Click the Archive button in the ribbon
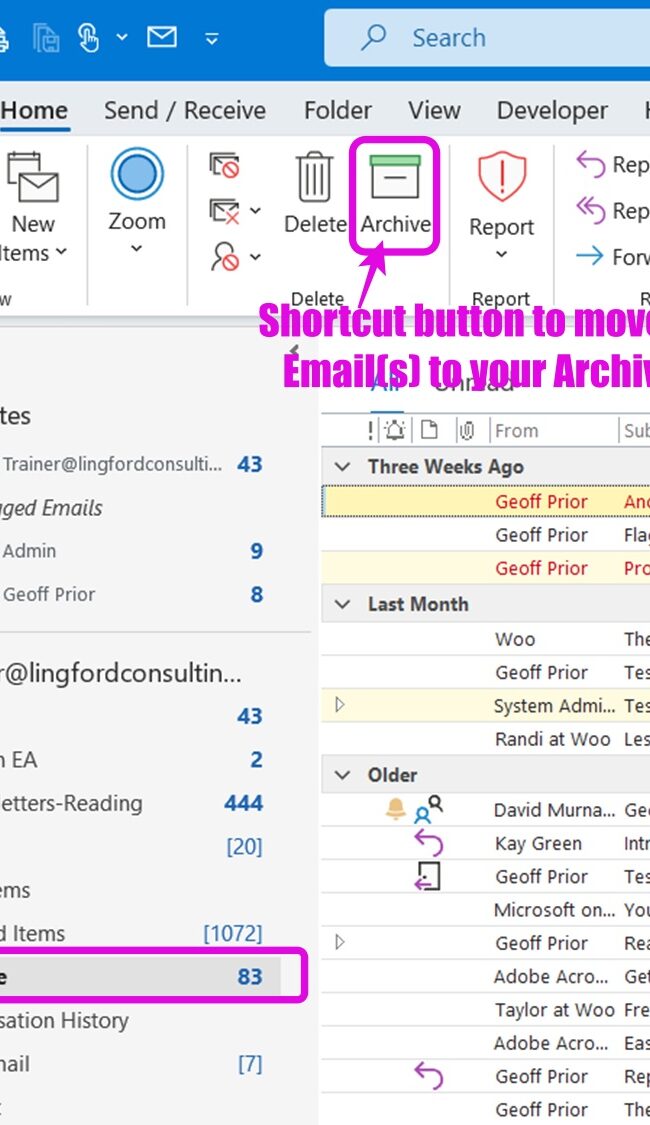This screenshot has width=650, height=1125. tap(395, 196)
